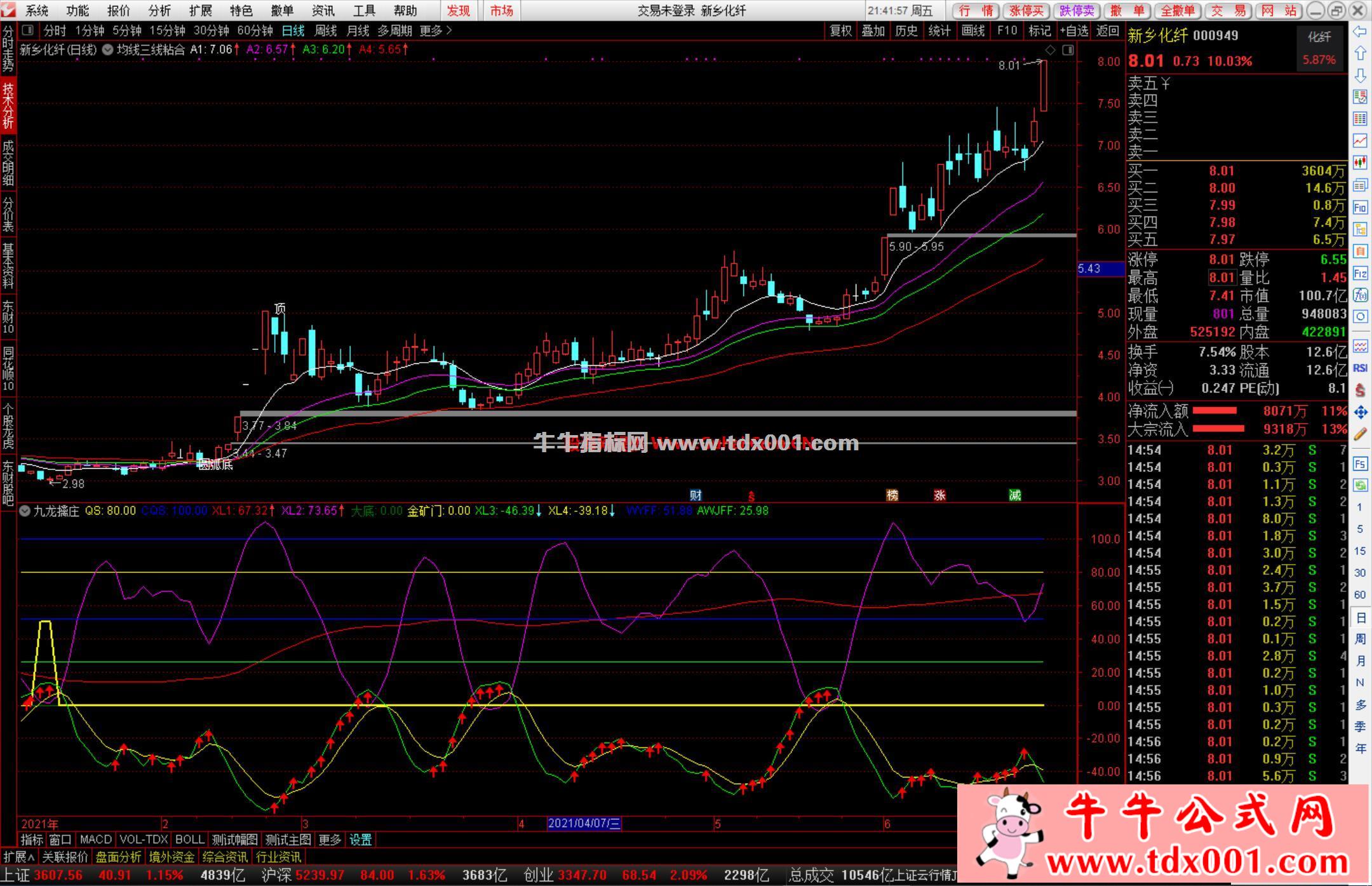Select the 周 weekly period in the sidebar
The width and height of the screenshot is (1372, 886).
pos(1360,639)
